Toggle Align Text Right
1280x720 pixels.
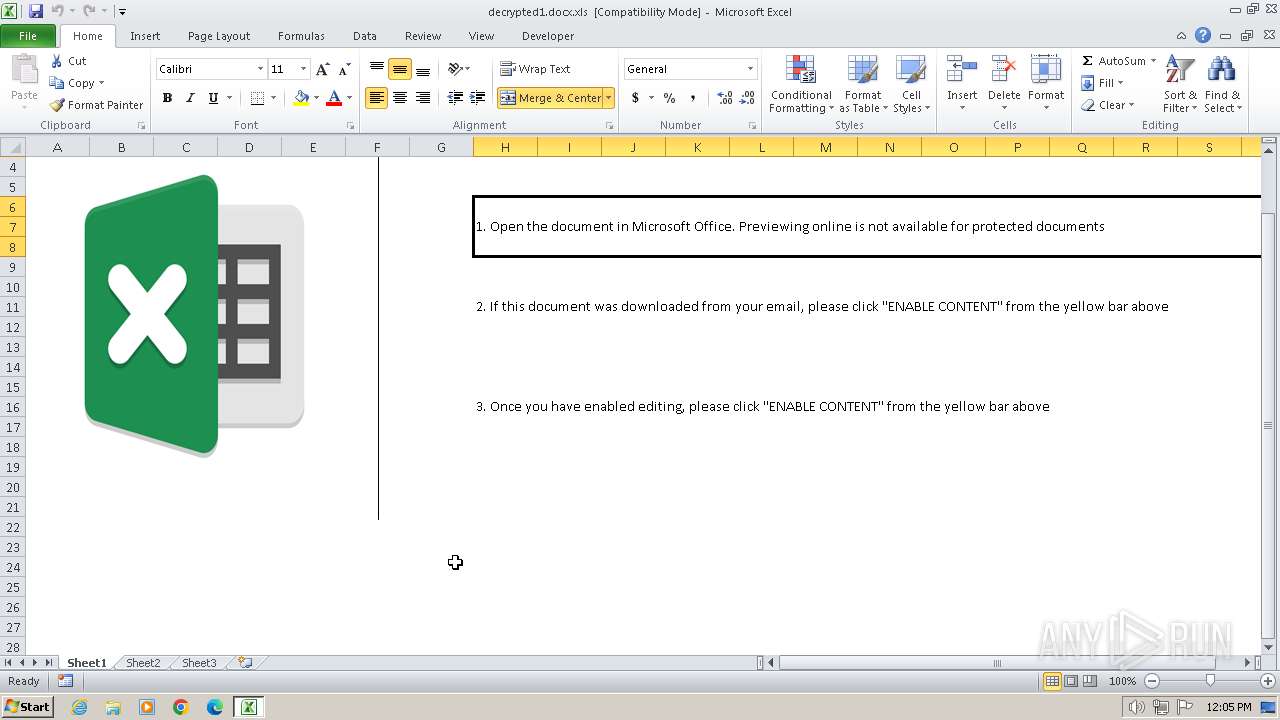pyautogui.click(x=423, y=98)
